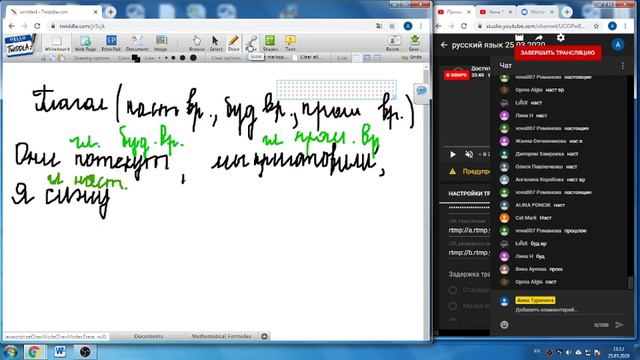The height and width of the screenshot is (360, 640).
Task: Click the chat scrollbar
Action: [630, 282]
